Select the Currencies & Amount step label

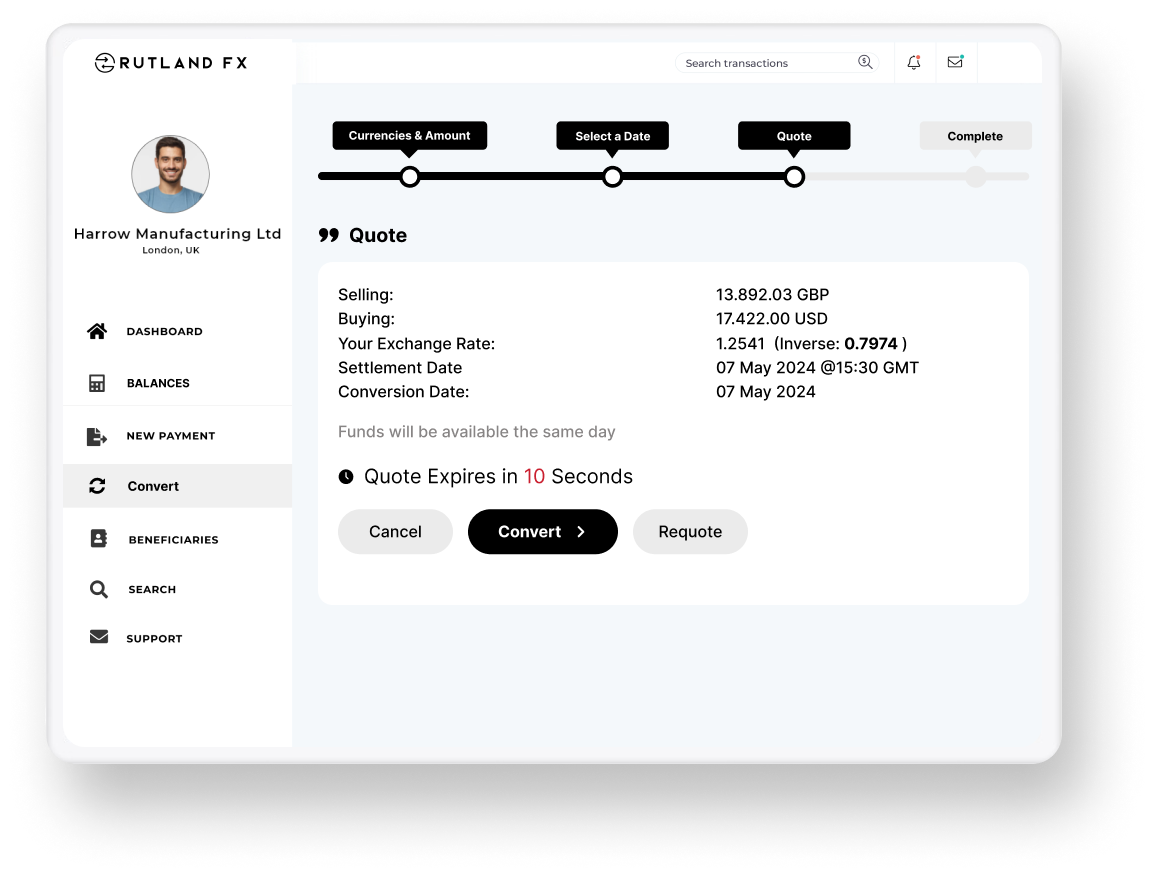409,136
